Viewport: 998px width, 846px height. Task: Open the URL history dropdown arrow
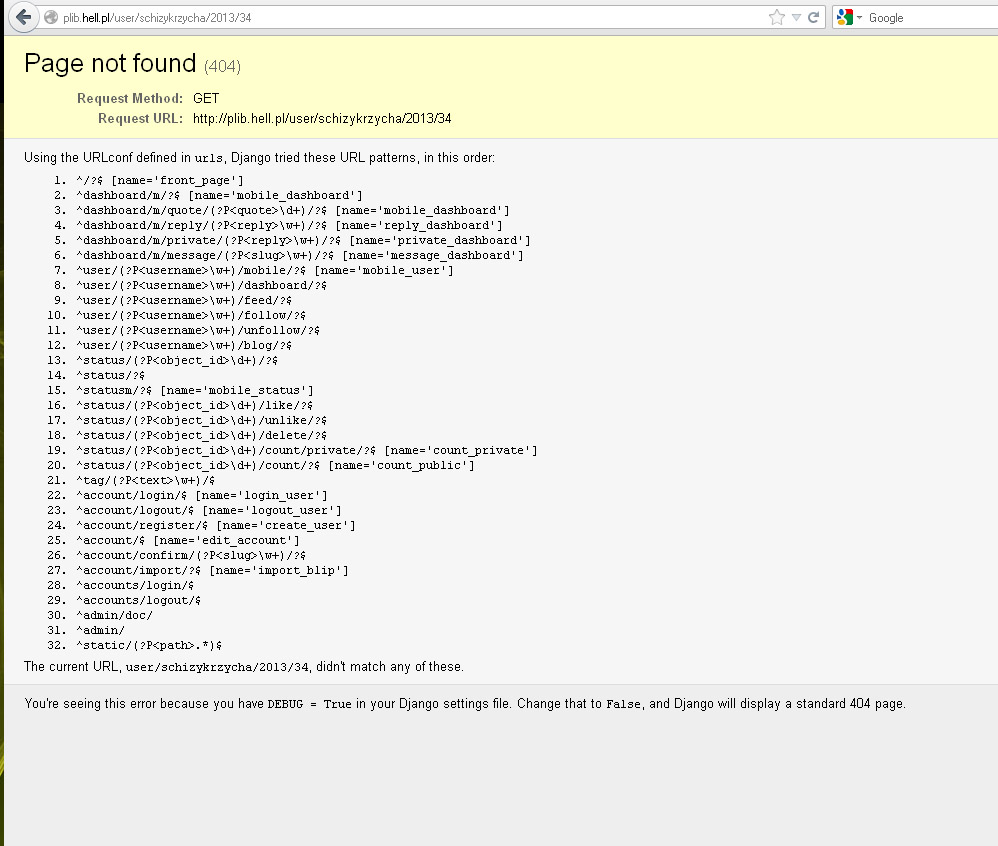pyautogui.click(x=796, y=17)
